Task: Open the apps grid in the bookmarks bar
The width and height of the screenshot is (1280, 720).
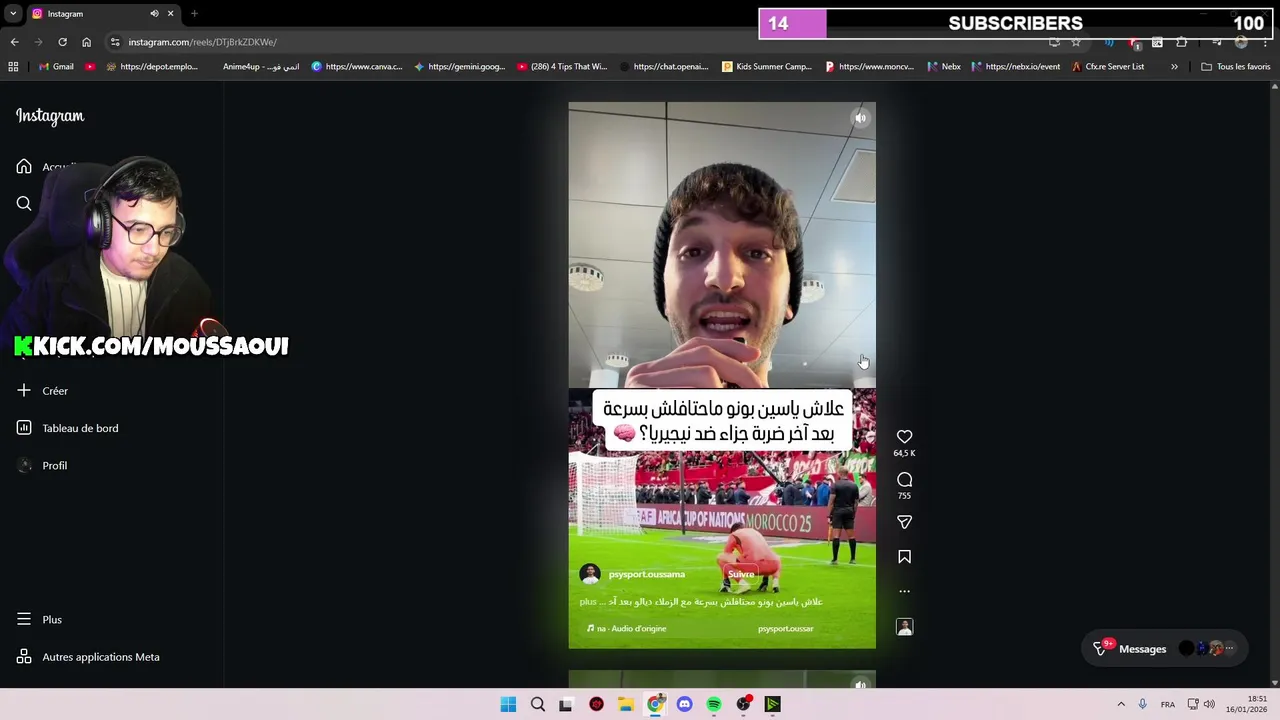Action: point(13,67)
